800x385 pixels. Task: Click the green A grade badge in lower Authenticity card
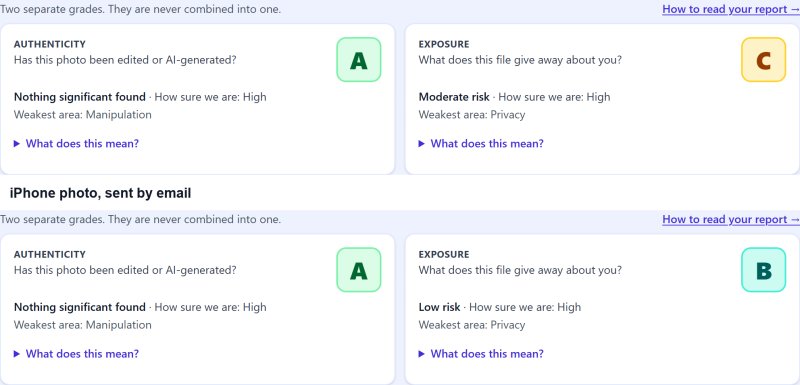point(359,270)
